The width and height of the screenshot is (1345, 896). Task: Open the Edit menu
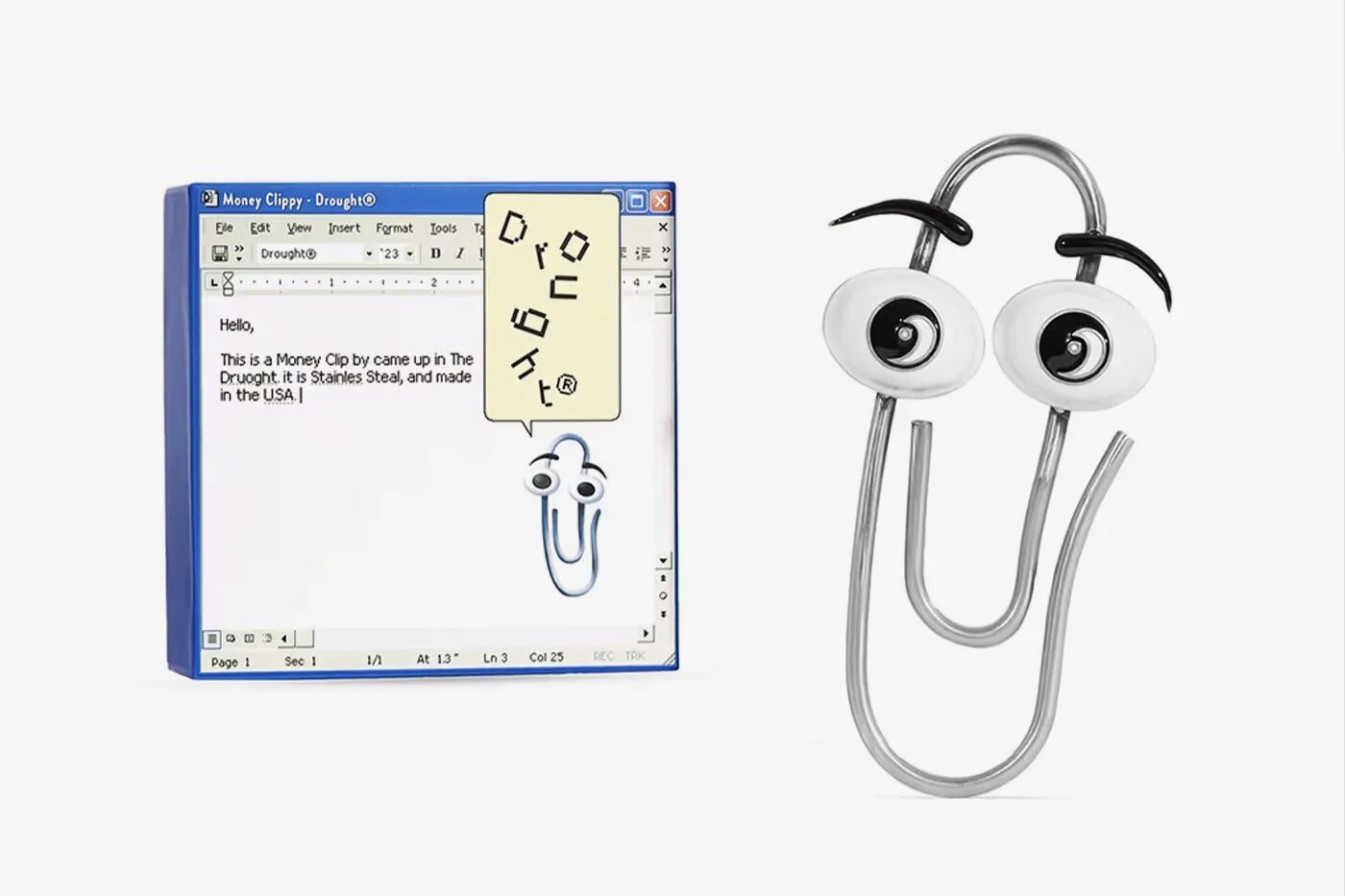tap(260, 228)
